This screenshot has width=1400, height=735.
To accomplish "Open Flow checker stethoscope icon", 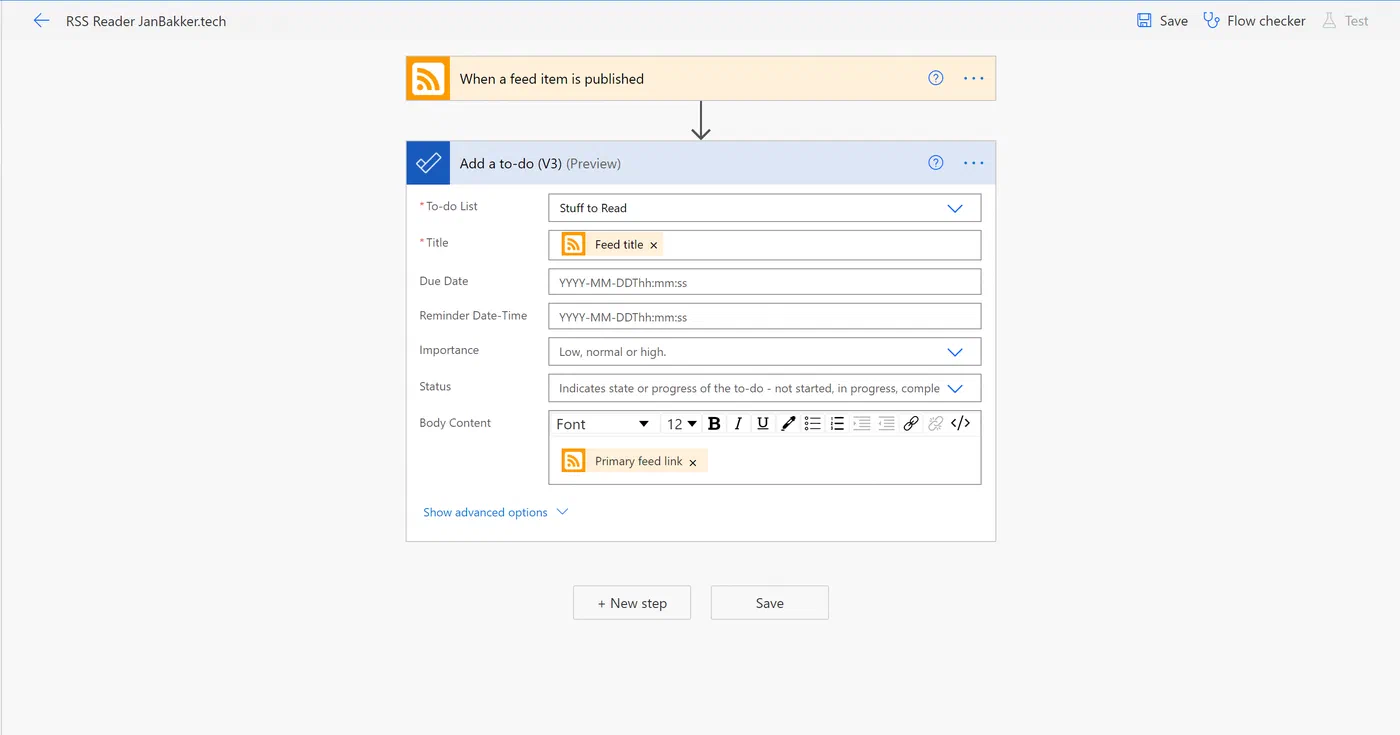I will pyautogui.click(x=1211, y=20).
